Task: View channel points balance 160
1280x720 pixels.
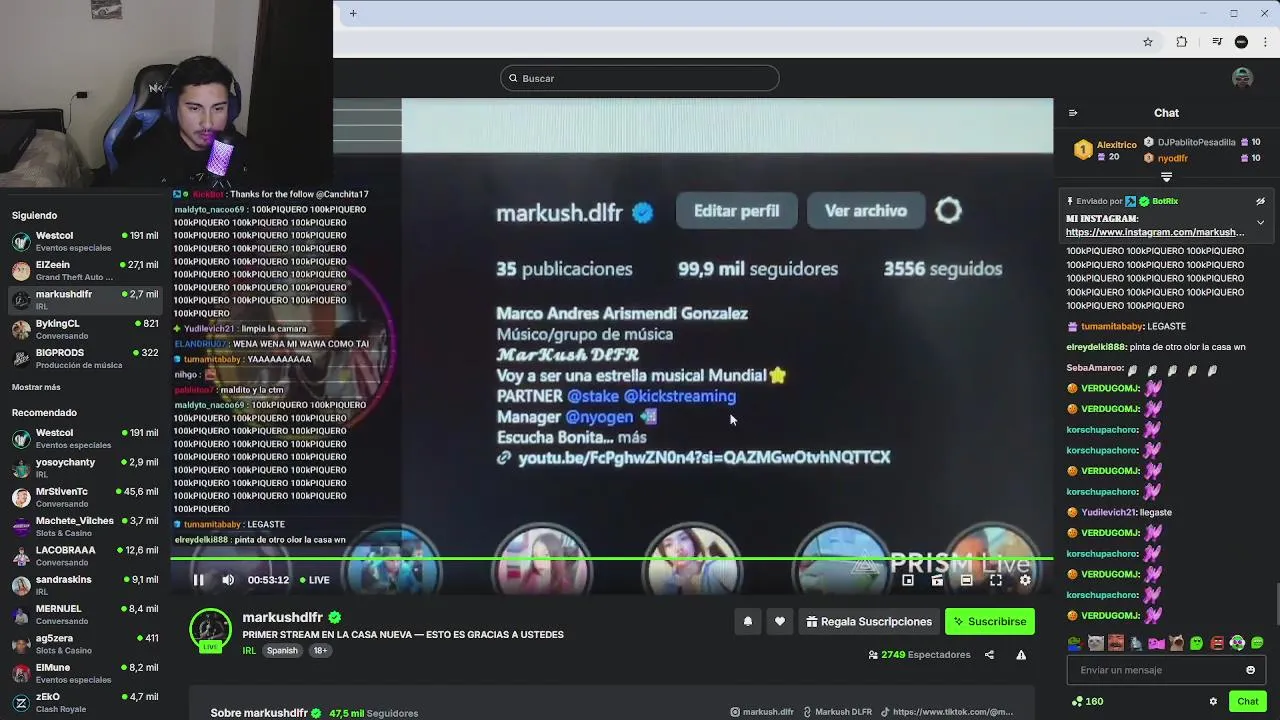Action: [x=1087, y=701]
